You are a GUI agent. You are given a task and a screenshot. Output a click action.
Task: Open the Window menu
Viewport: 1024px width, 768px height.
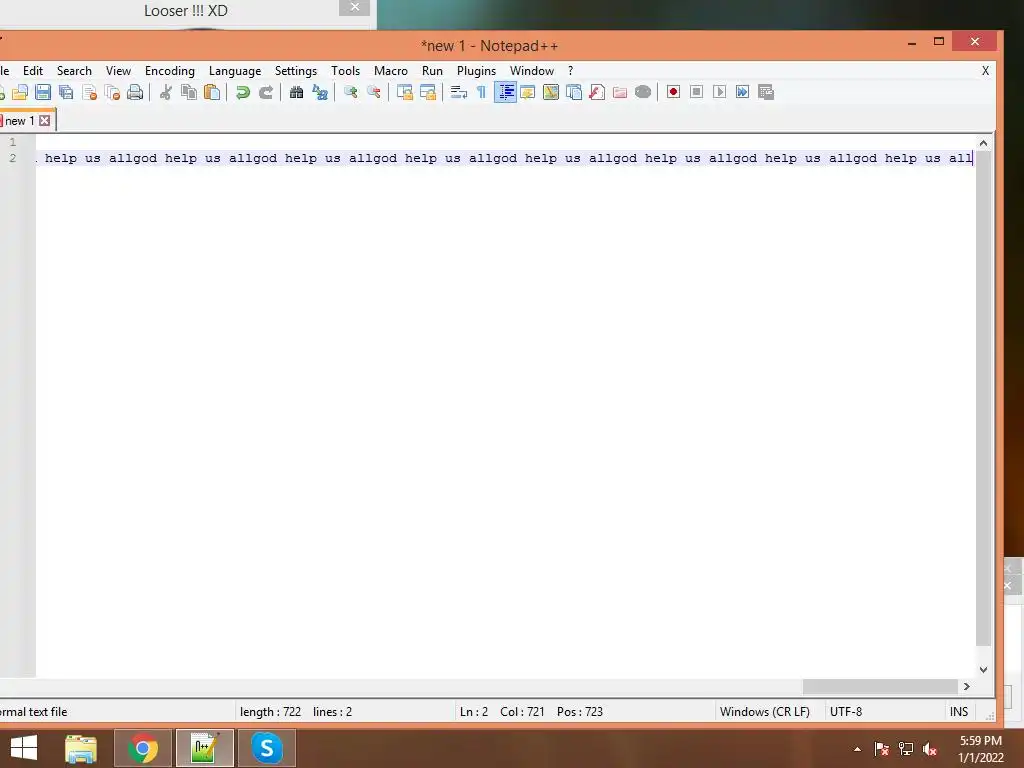click(x=532, y=71)
